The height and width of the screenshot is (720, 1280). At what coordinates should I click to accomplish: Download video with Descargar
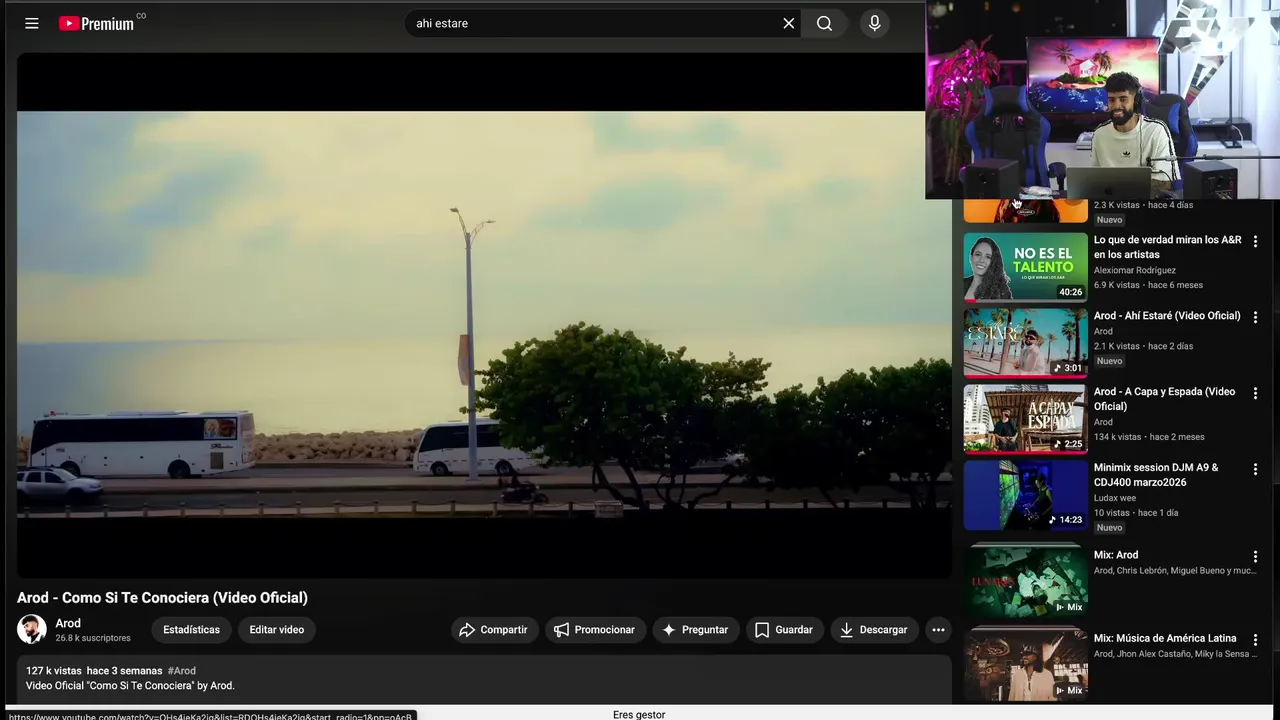[x=873, y=630]
